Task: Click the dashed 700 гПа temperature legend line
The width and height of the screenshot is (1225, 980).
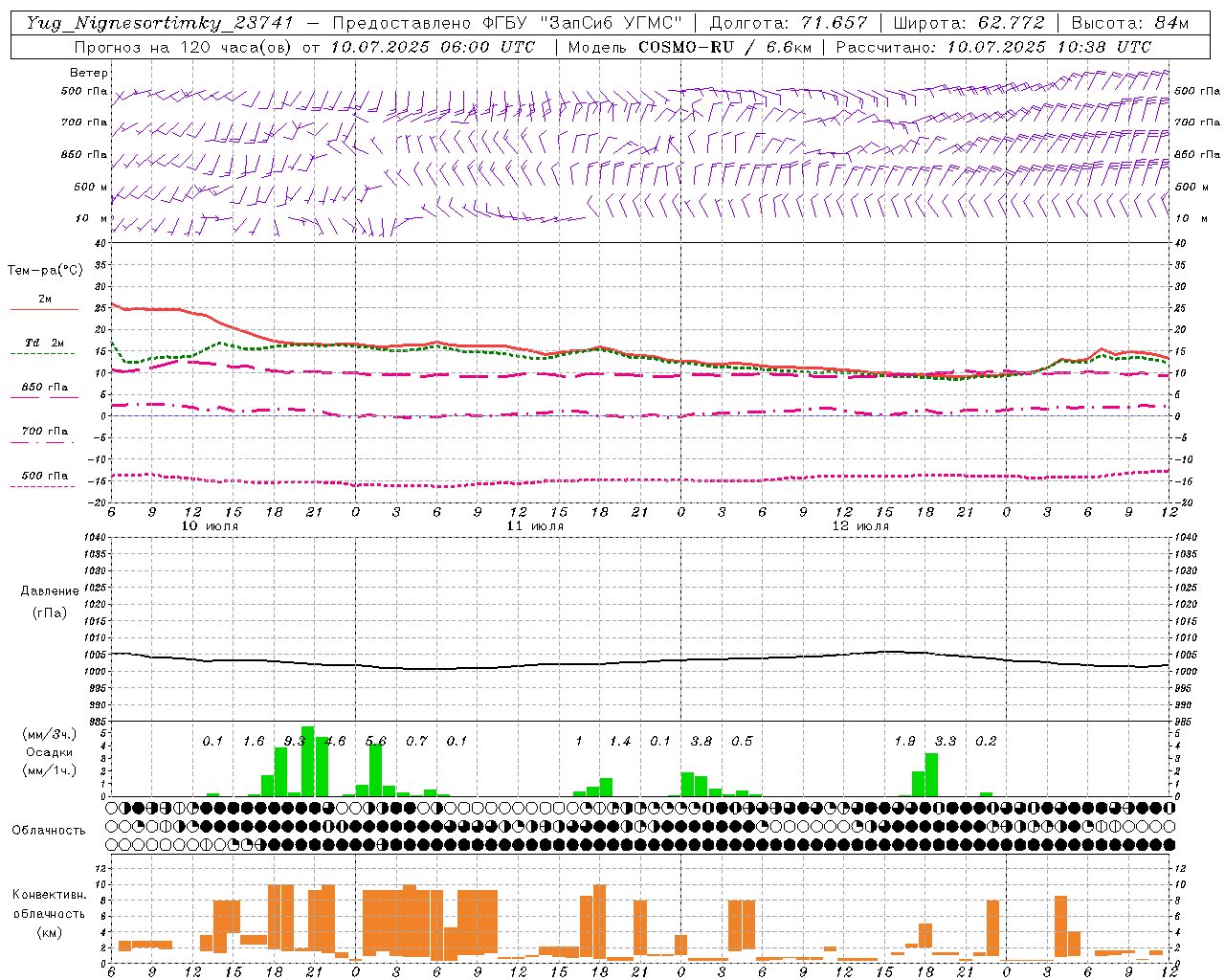Action: [44, 442]
